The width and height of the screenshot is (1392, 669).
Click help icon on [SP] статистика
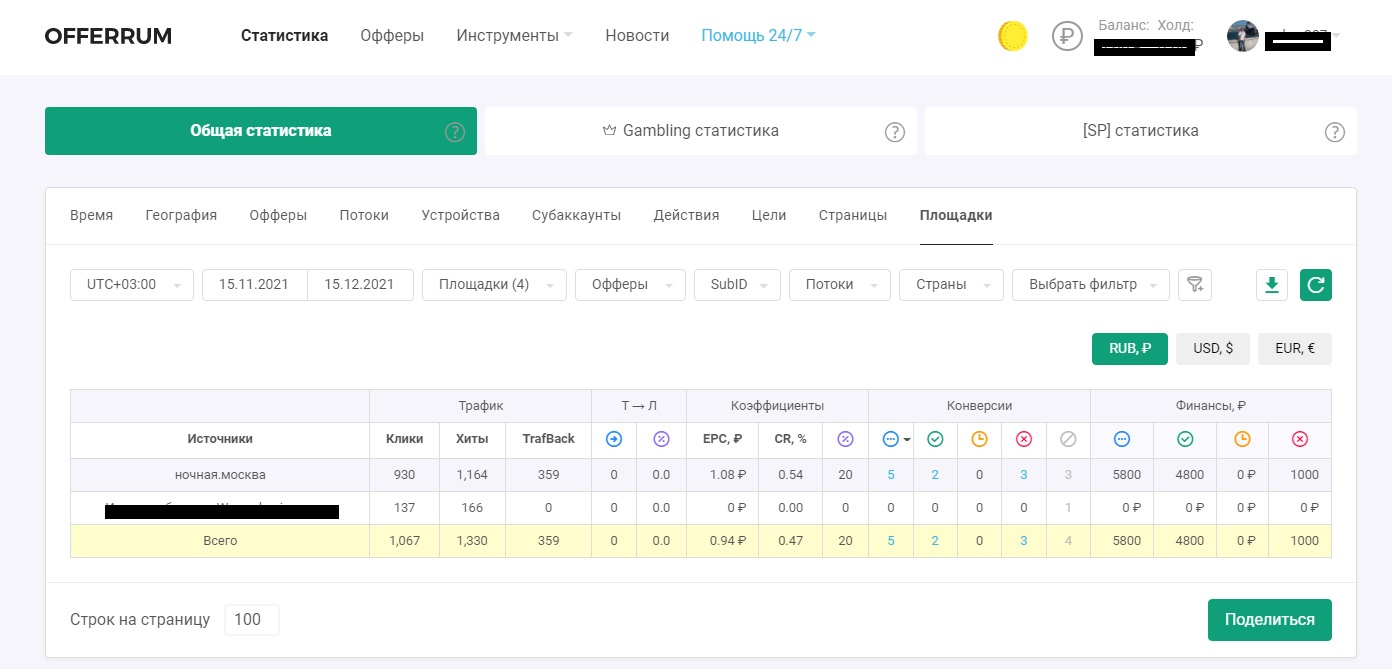(1335, 132)
